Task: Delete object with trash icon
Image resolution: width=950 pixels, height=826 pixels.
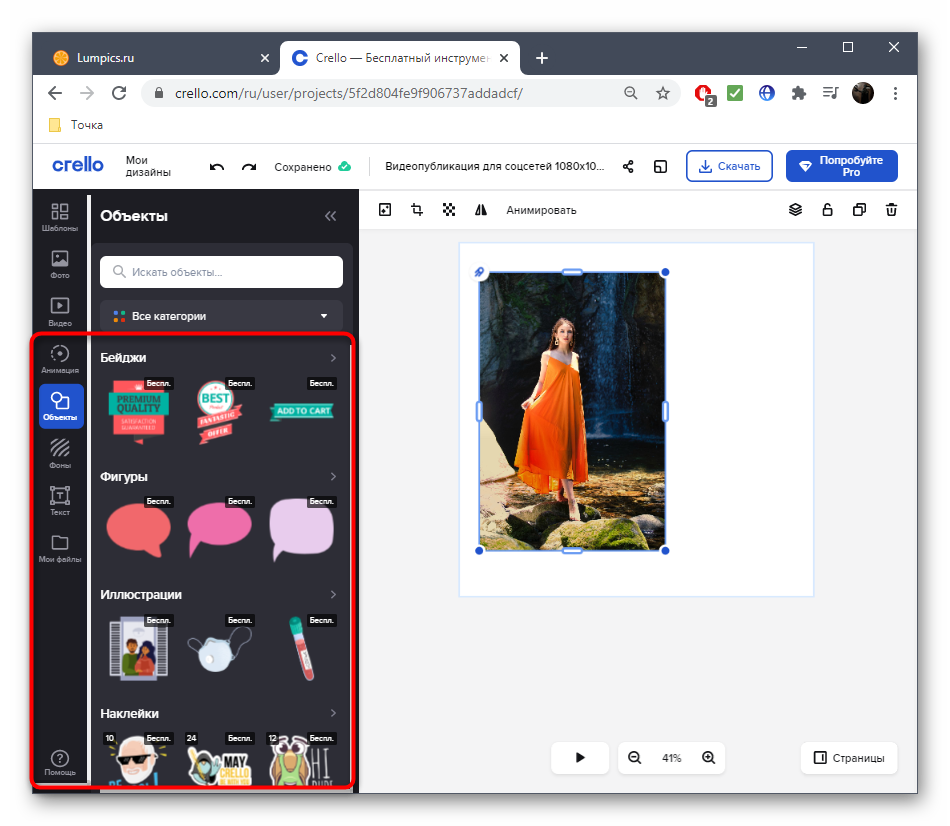Action: (x=891, y=210)
